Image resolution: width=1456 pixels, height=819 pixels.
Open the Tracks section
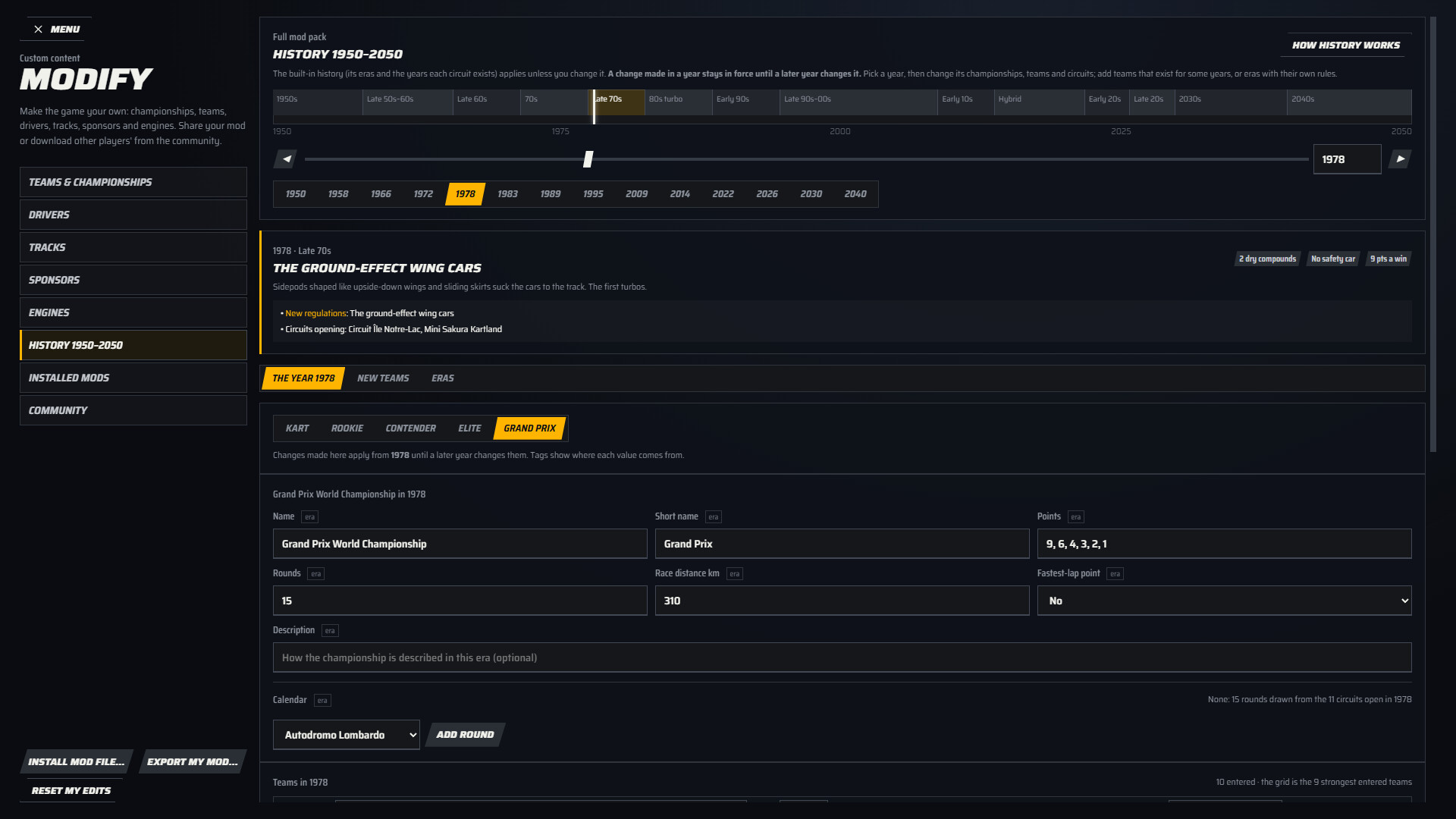pyautogui.click(x=133, y=247)
